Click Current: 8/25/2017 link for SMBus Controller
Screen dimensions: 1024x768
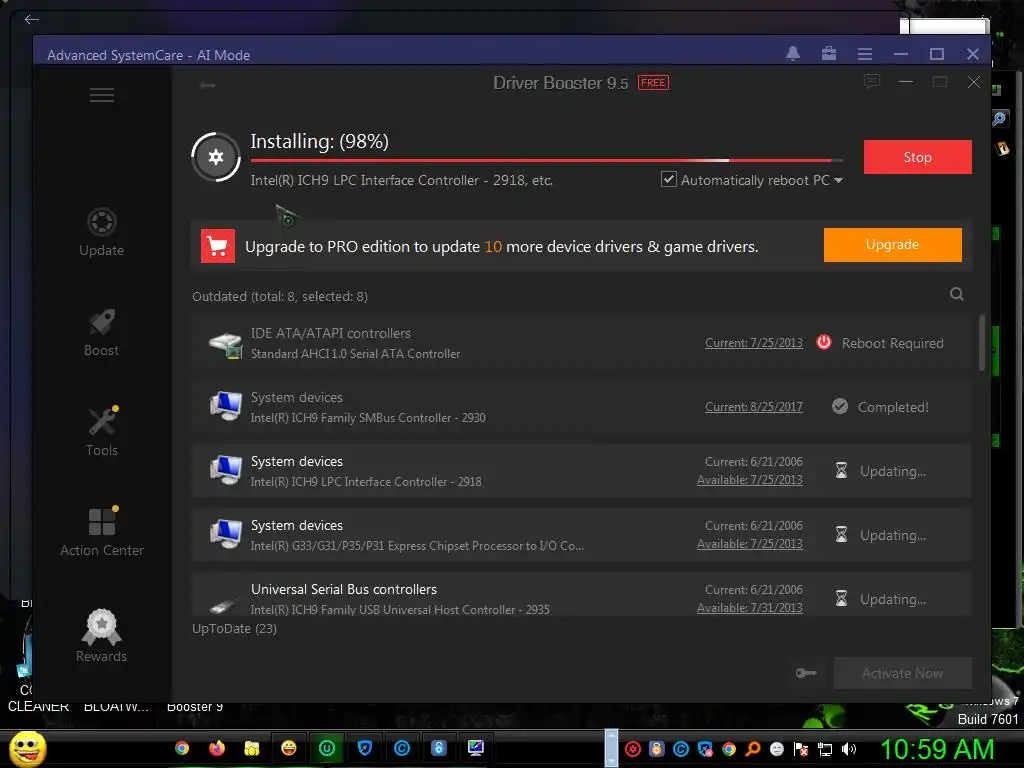pyautogui.click(x=754, y=407)
